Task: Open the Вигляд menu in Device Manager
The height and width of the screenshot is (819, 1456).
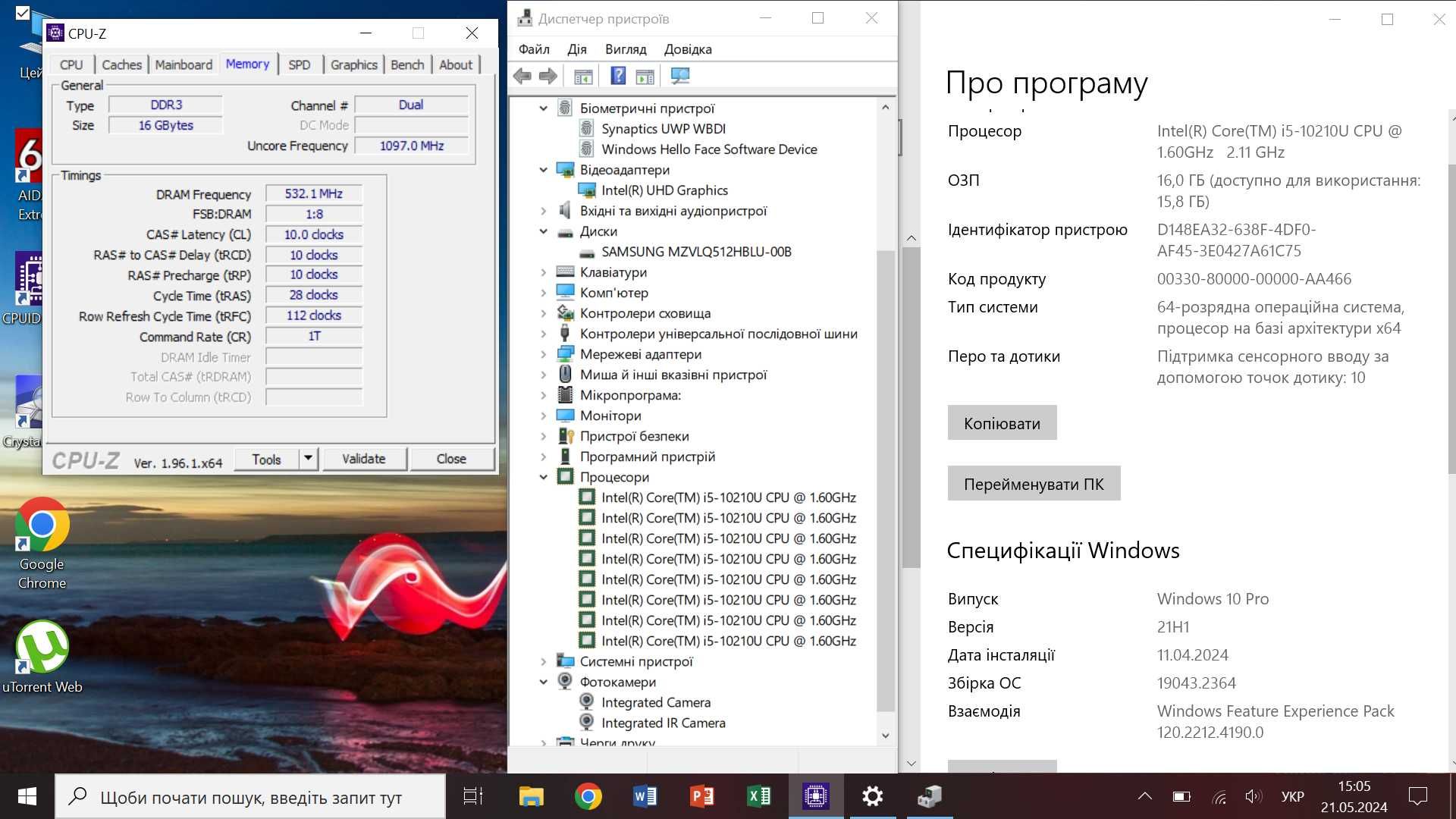Action: (626, 49)
